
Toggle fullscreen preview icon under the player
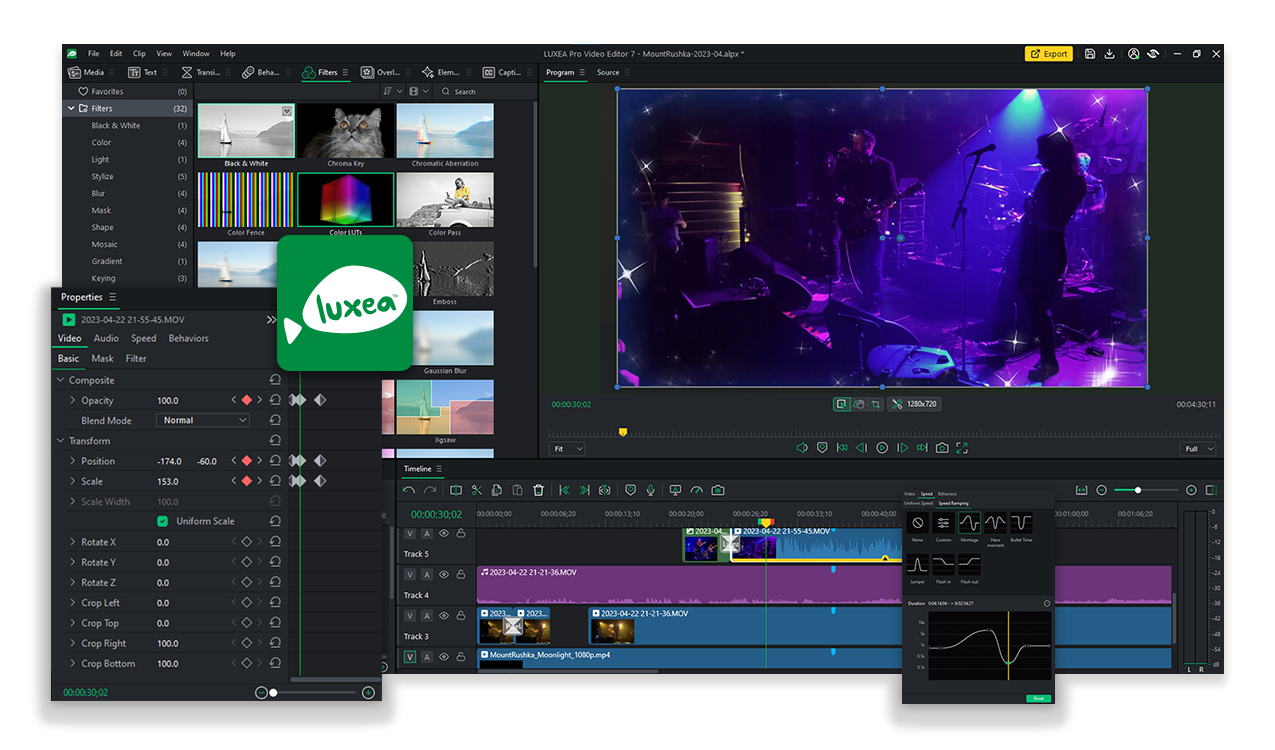[962, 448]
